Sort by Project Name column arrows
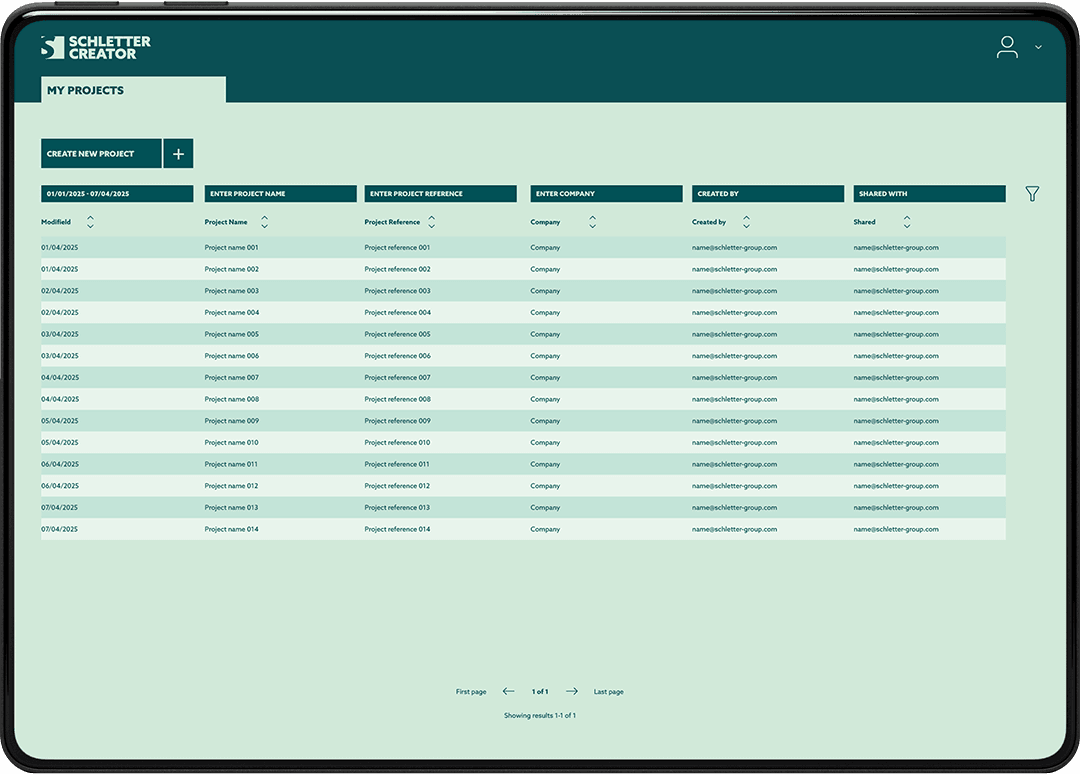1080x774 pixels. click(x=264, y=222)
